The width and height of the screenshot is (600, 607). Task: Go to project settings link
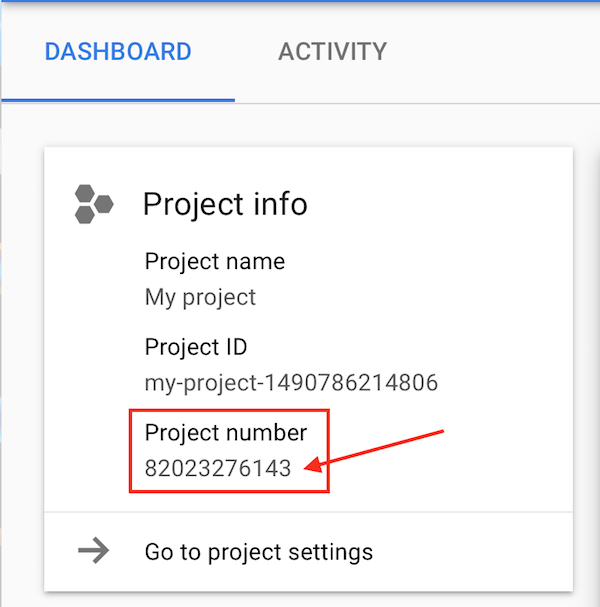258,551
